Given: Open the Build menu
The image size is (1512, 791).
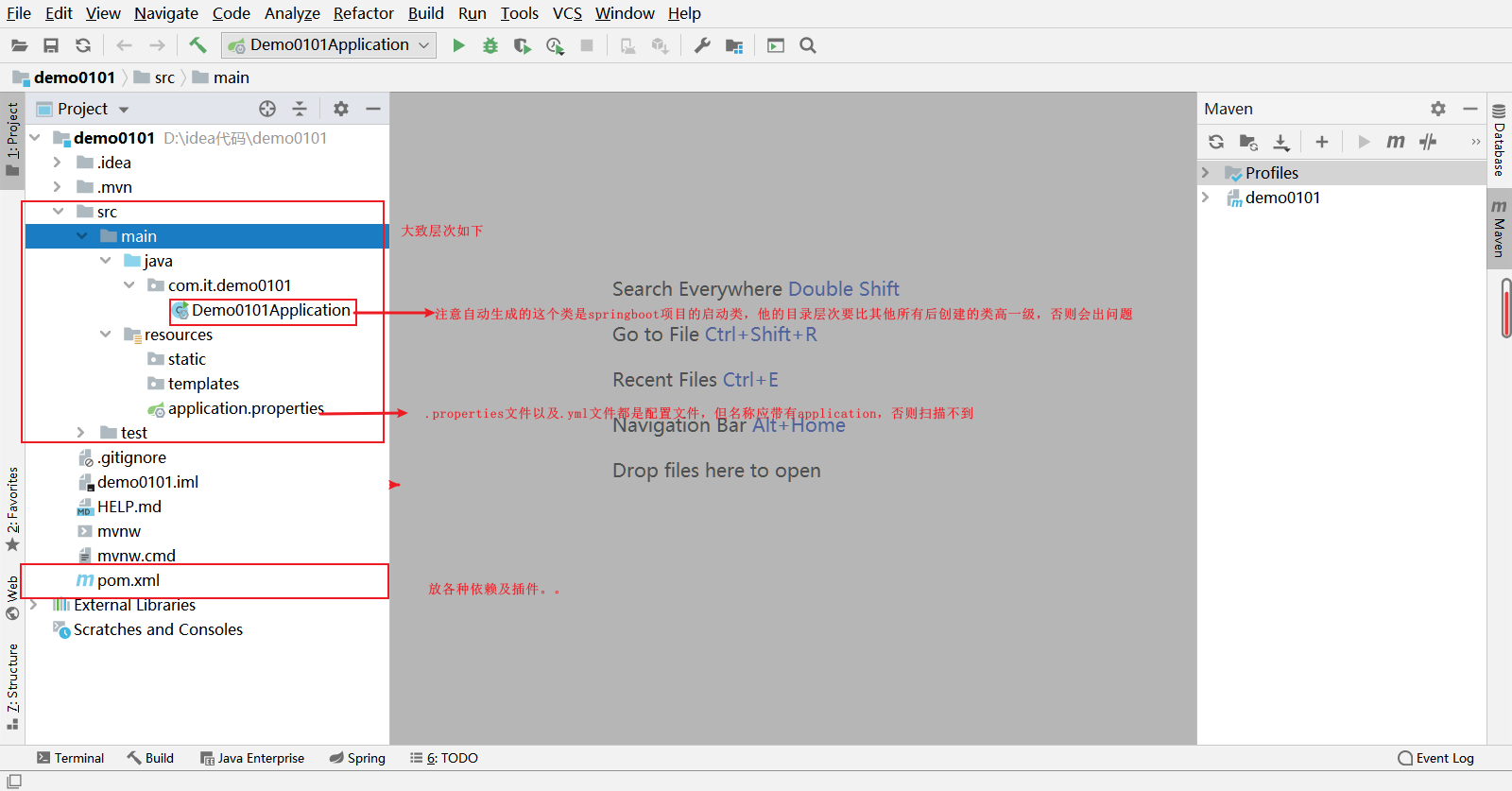Looking at the screenshot, I should click(x=426, y=13).
